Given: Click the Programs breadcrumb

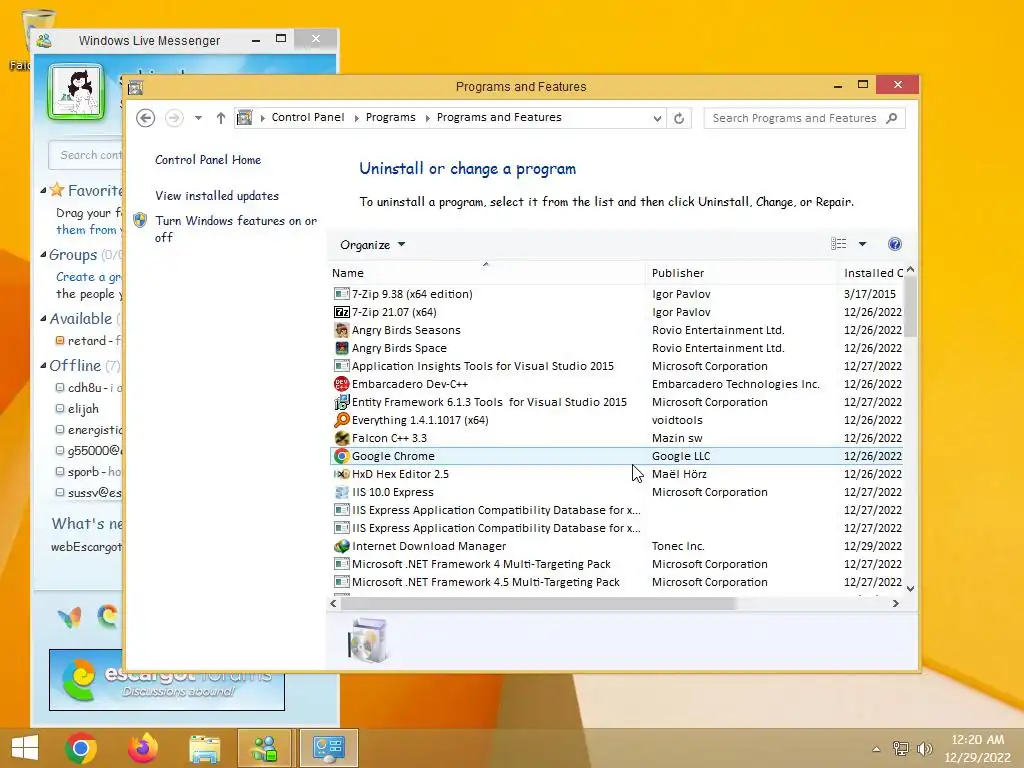Looking at the screenshot, I should point(391,118).
